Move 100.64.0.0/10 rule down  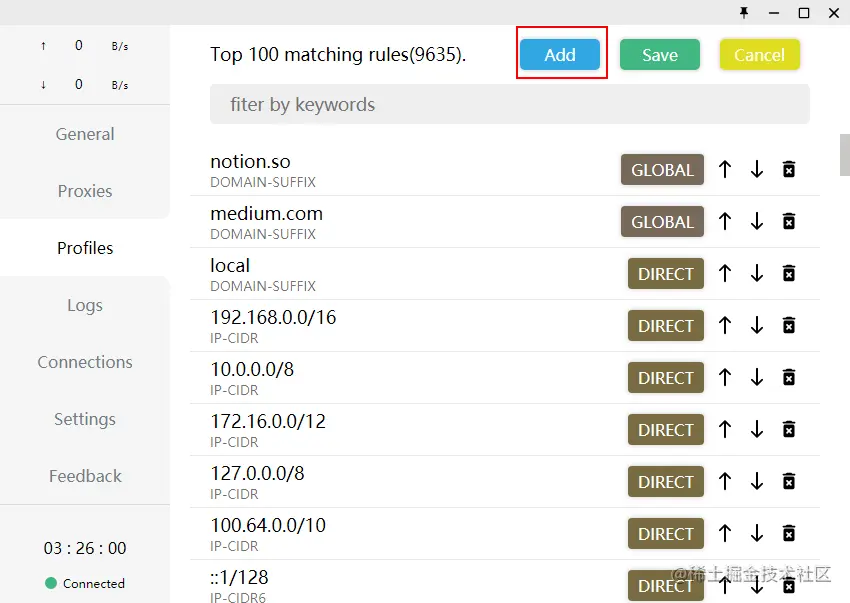tap(757, 534)
